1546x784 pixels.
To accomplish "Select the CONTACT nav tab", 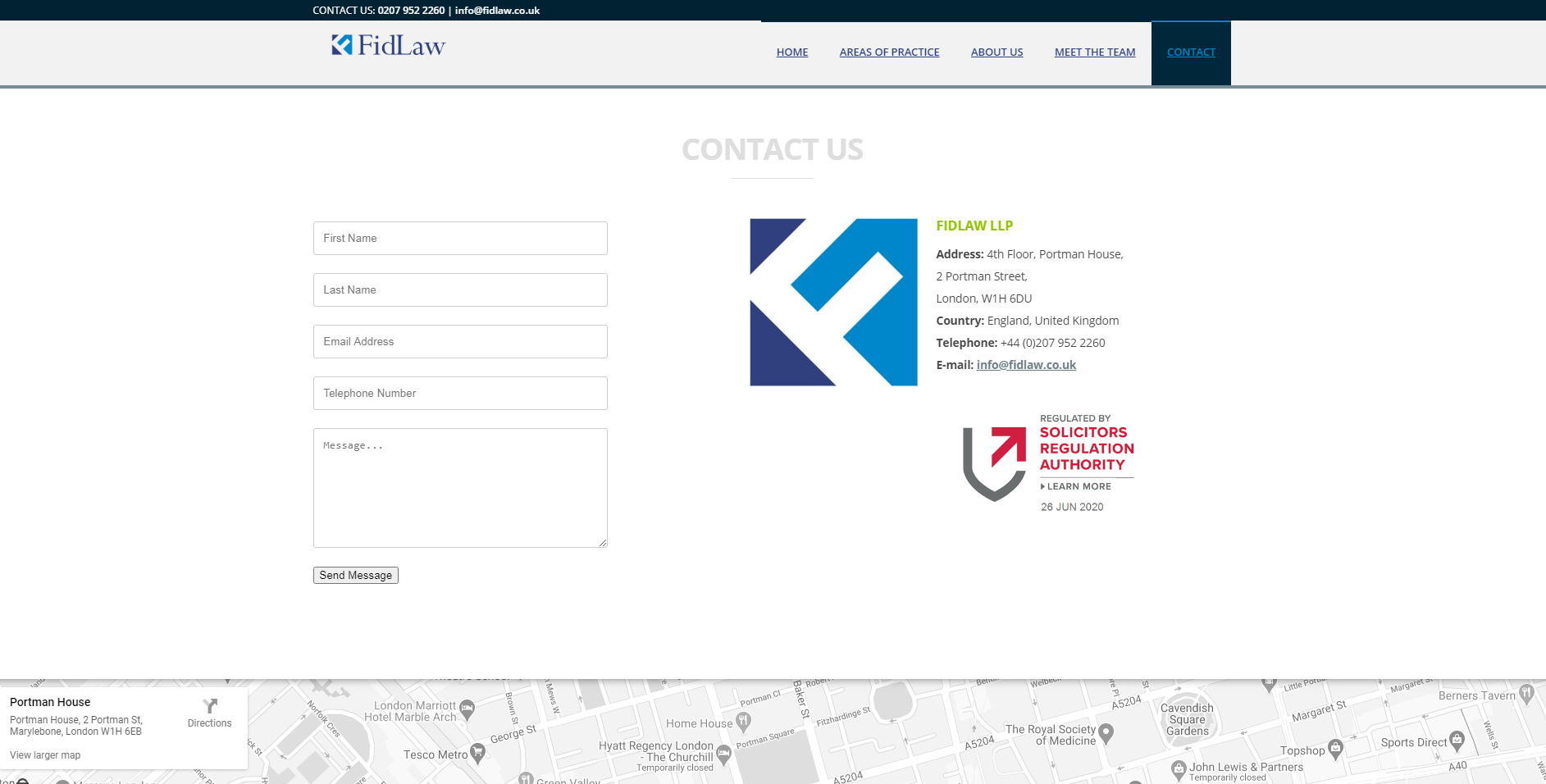I will pyautogui.click(x=1191, y=52).
